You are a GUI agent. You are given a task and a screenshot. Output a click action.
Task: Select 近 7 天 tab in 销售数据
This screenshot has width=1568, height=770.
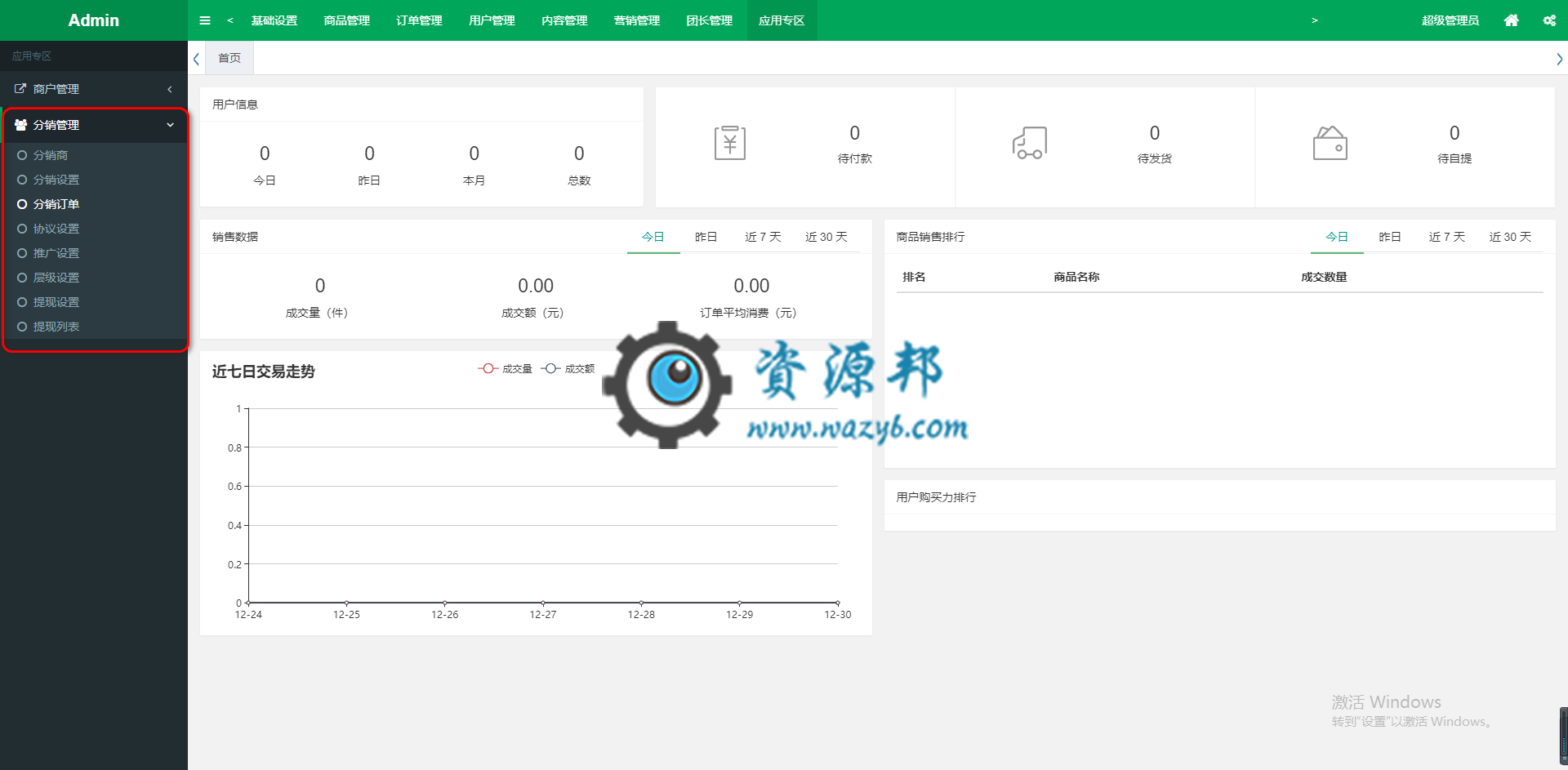point(763,237)
